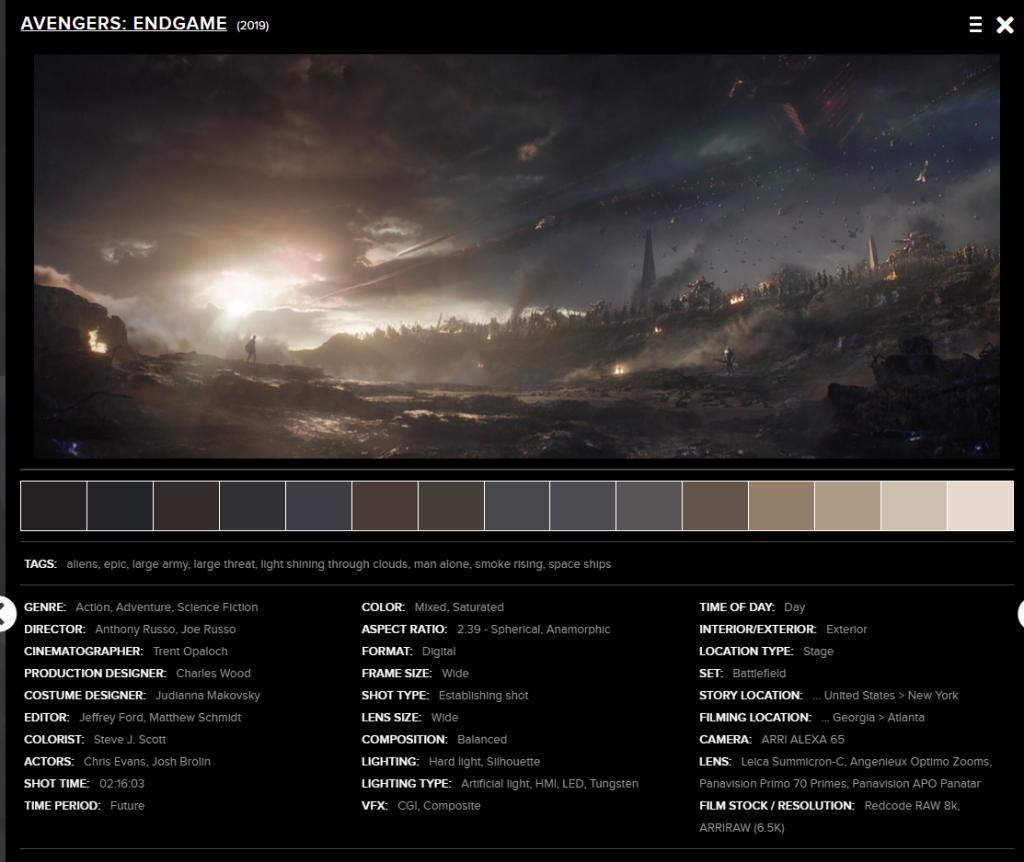This screenshot has height=862, width=1024.
Task: Filter by genre Action
Action: pos(92,607)
